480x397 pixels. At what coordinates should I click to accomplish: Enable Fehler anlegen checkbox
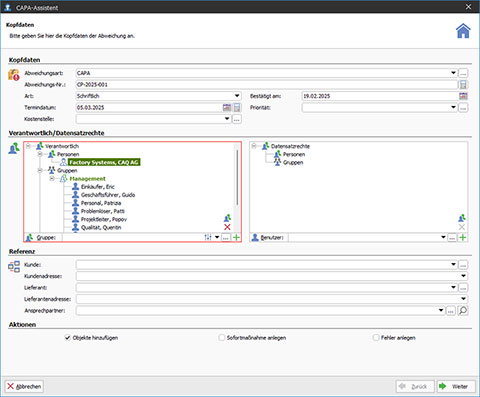tap(376, 338)
